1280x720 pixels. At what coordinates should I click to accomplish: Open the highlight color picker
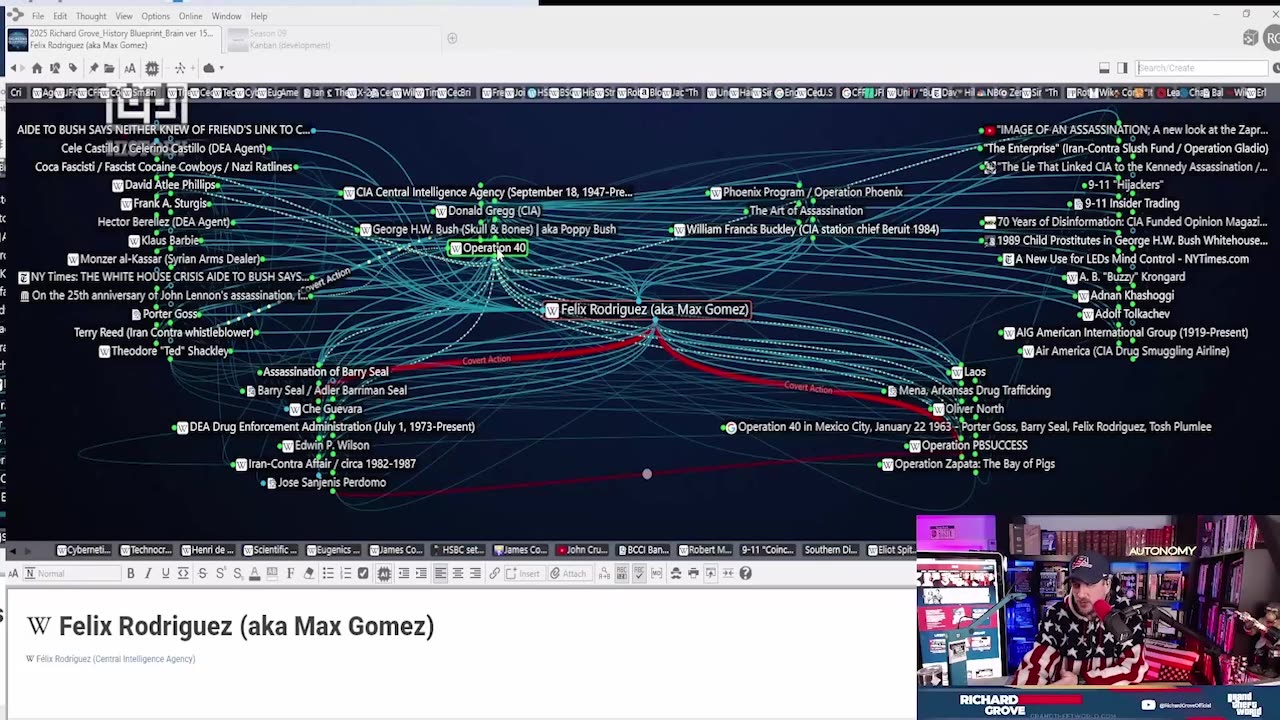[x=272, y=573]
